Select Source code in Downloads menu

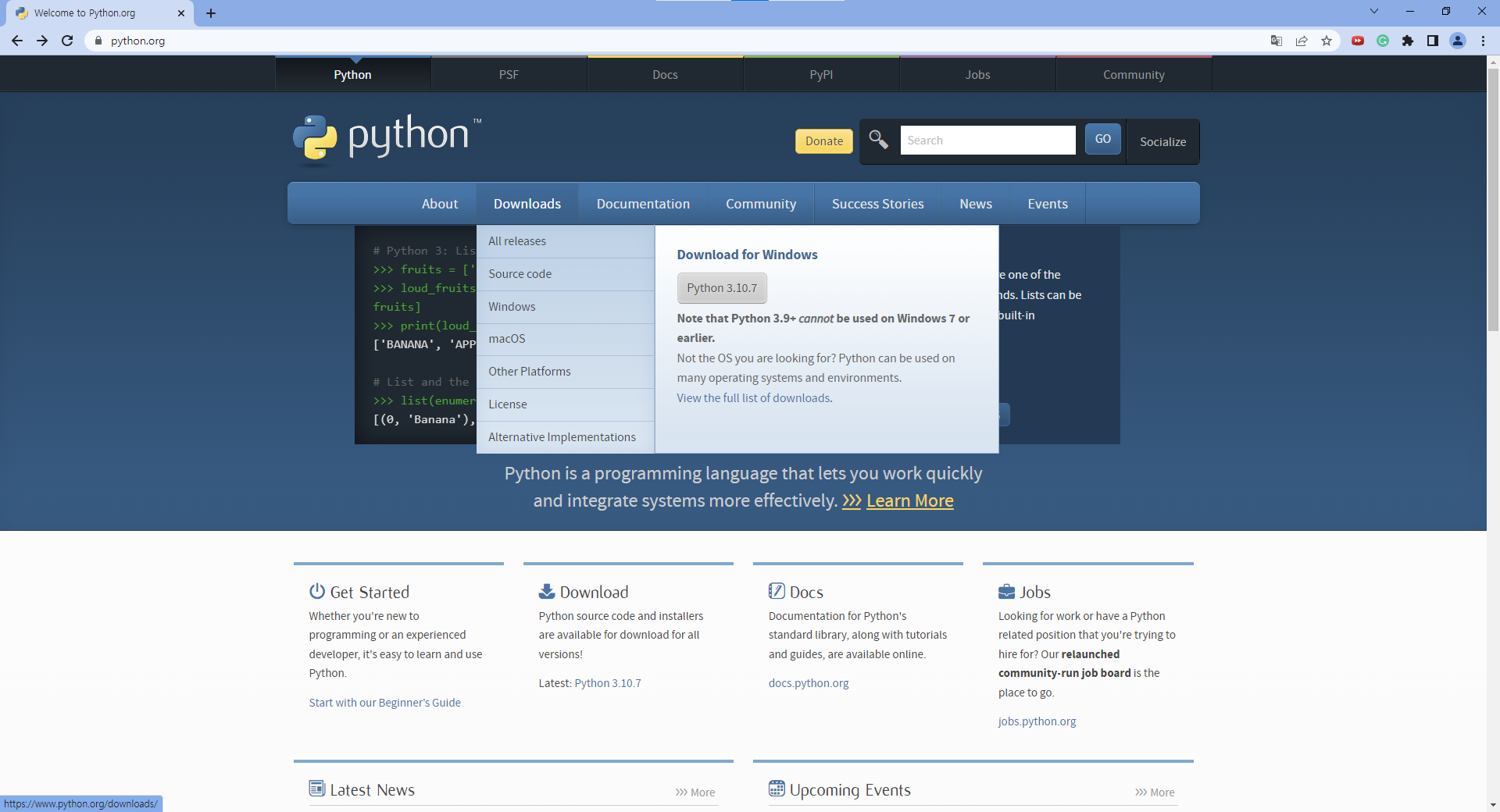pos(566,274)
